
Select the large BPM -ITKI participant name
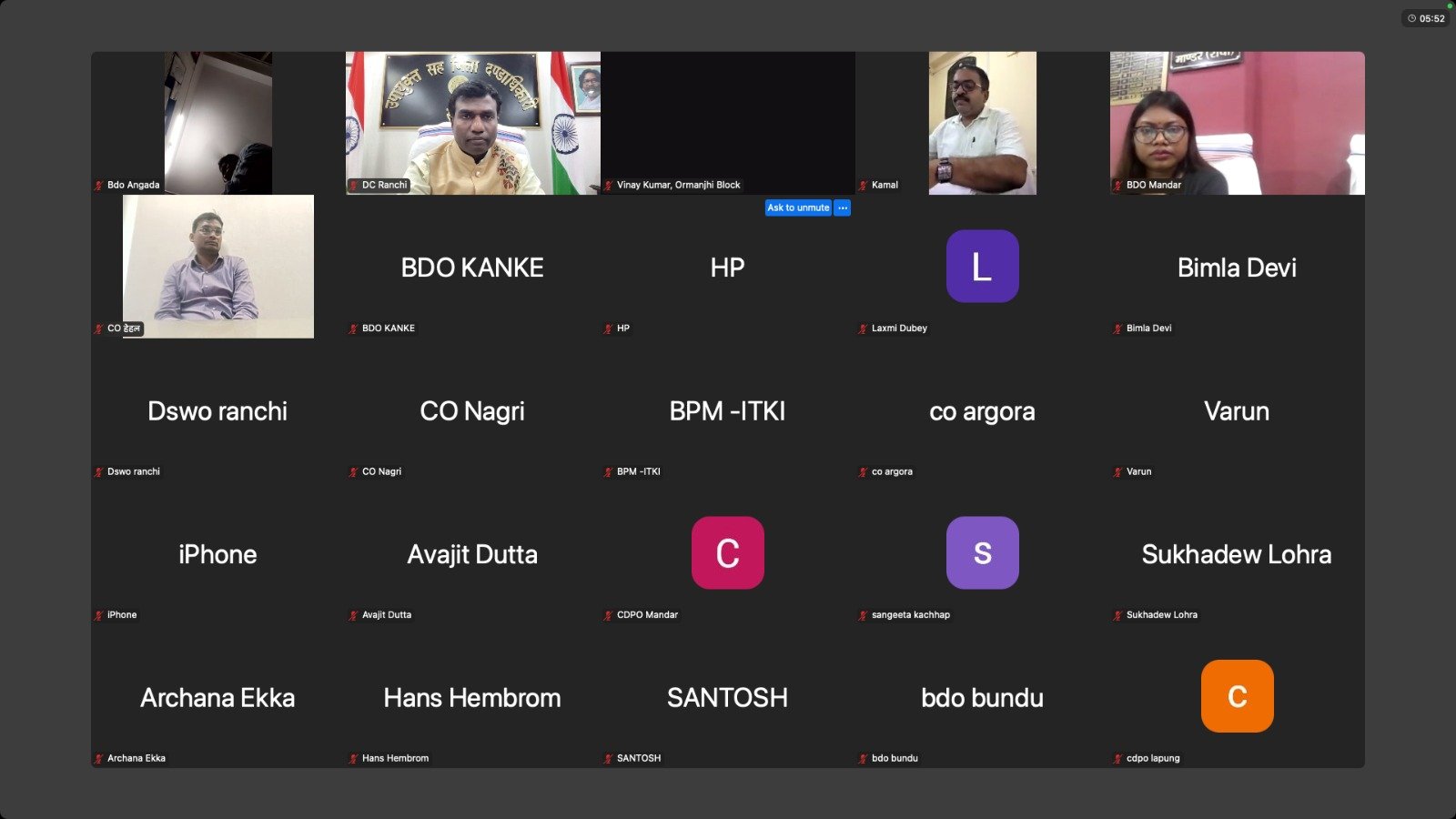point(727,411)
